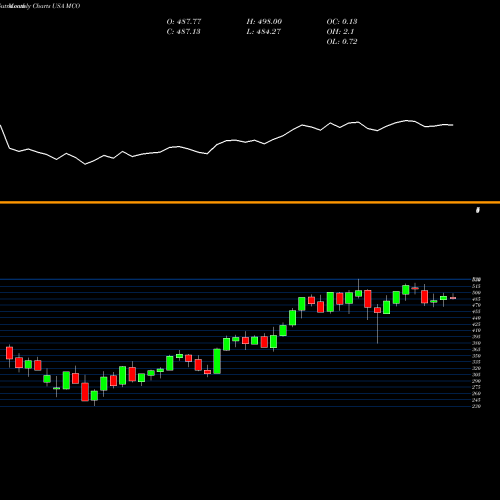The image size is (500, 500).
Task: Click the 'OL: 0.72' reading
Action: 342,42
